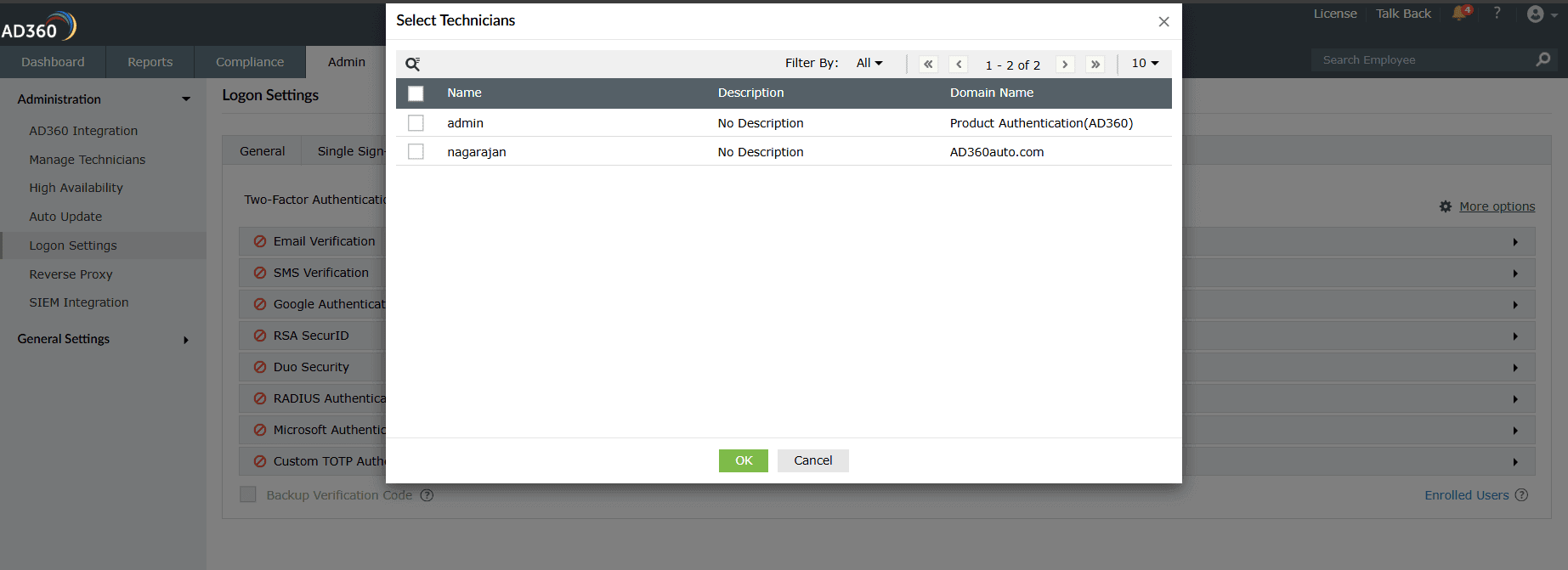The height and width of the screenshot is (570, 1568).
Task: Click the Product Authentication(AD360) cell
Action: [x=1041, y=123]
